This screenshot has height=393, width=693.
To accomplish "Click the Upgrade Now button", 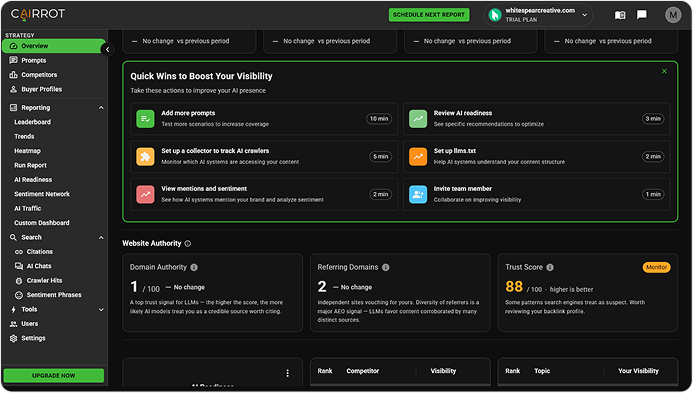I will (x=53, y=376).
